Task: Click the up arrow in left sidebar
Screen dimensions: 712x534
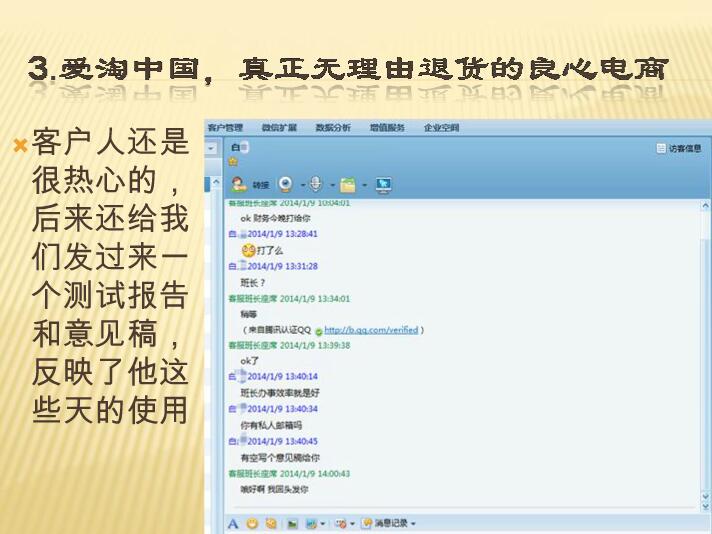Action: (216, 182)
